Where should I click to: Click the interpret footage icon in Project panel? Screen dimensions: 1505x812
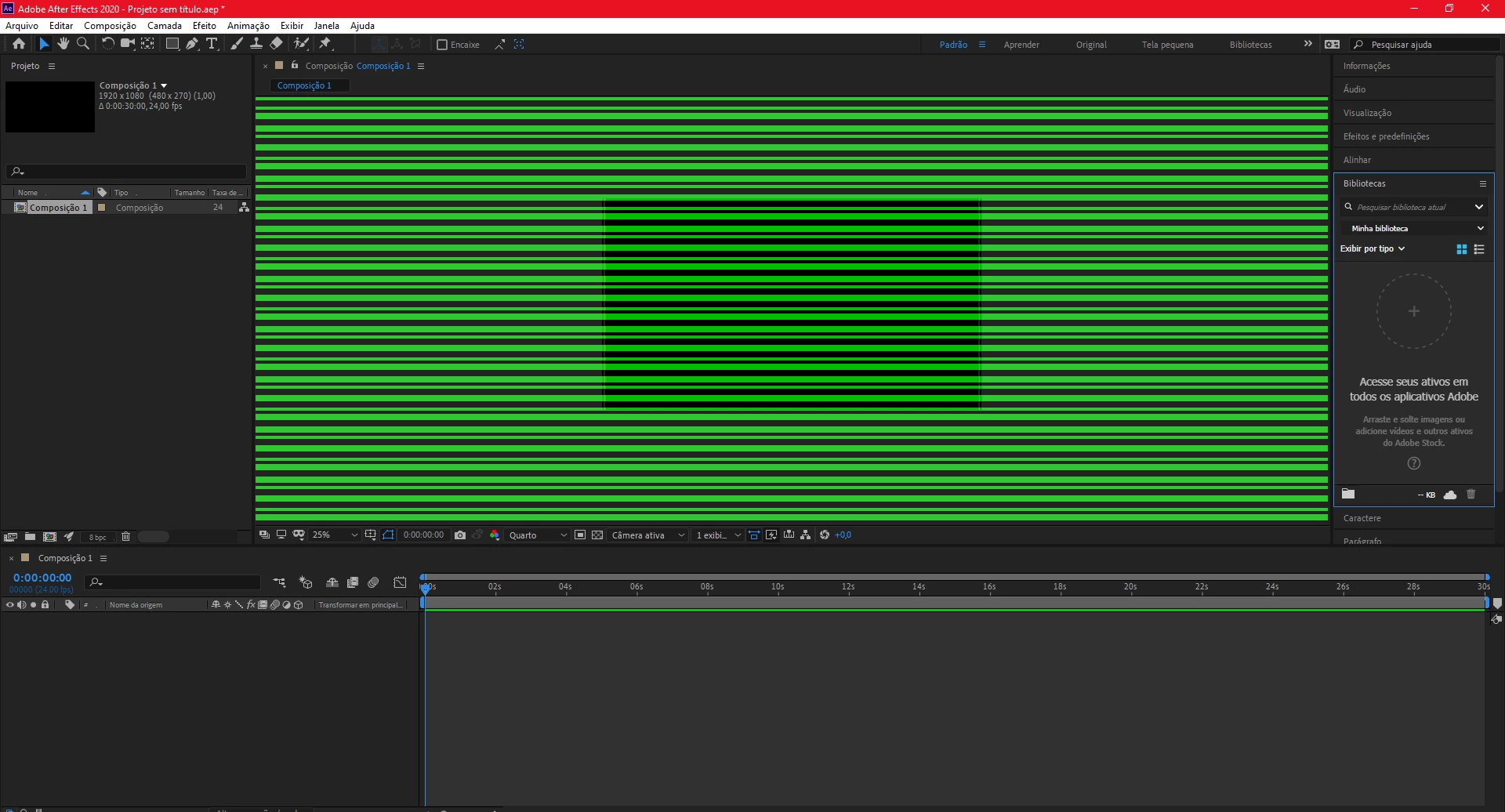10,537
